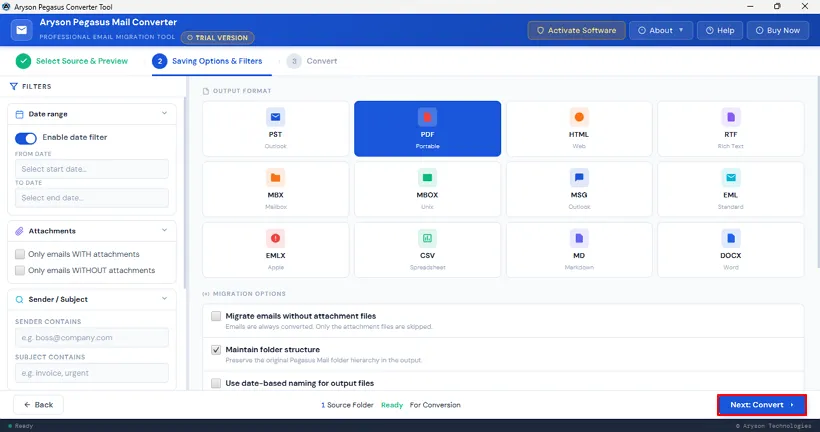Click the From Date start field

92,169
